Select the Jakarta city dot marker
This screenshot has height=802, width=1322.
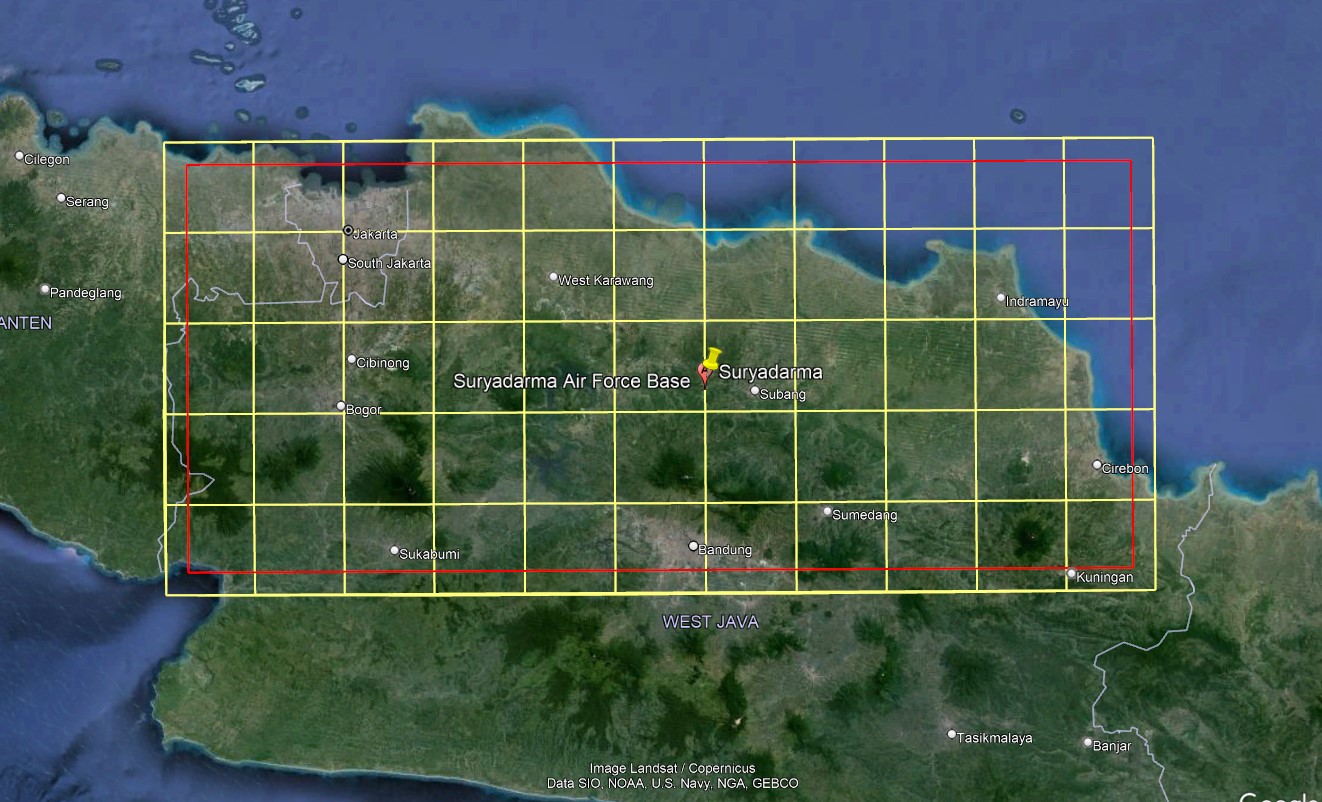pyautogui.click(x=348, y=231)
